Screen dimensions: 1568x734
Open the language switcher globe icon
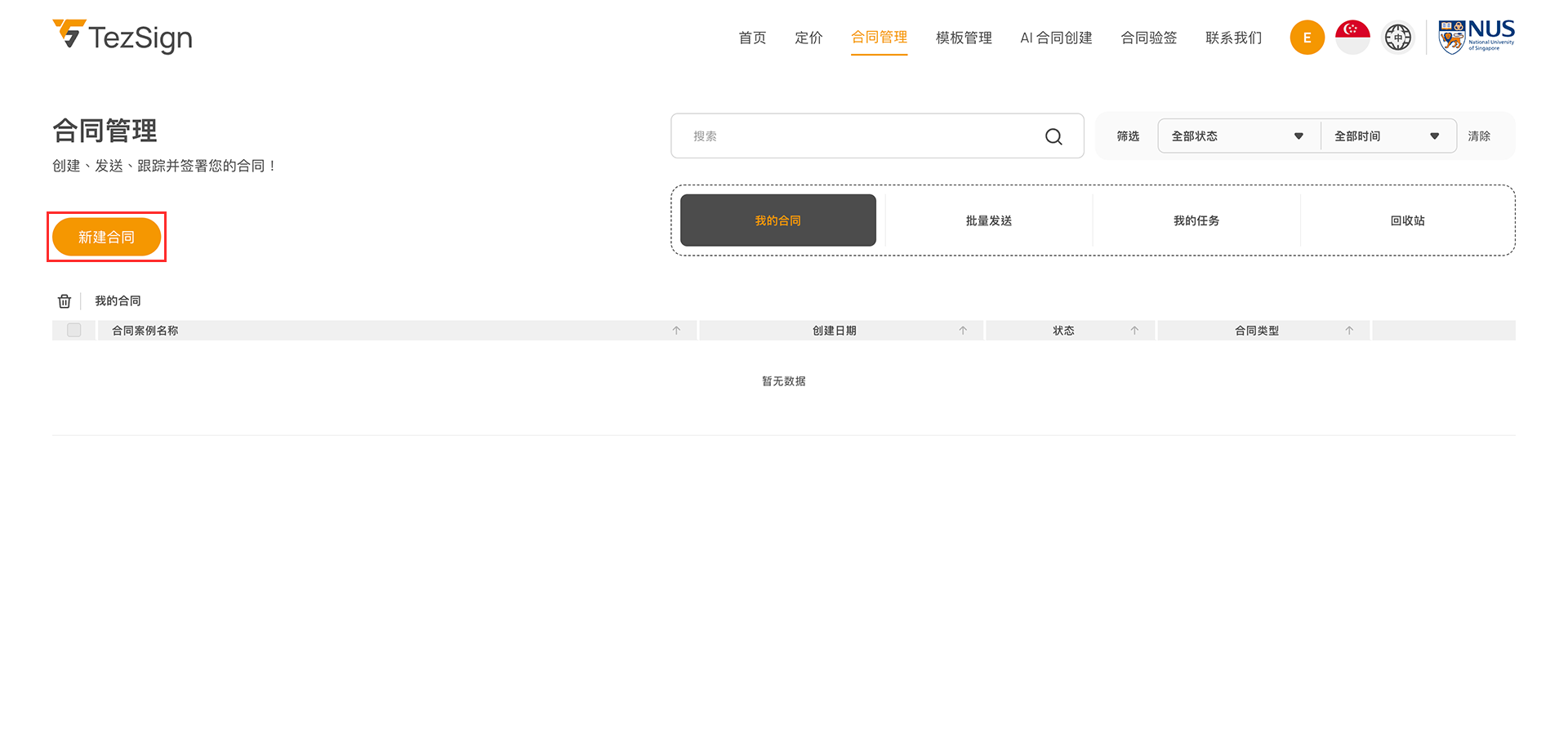coord(1397,38)
